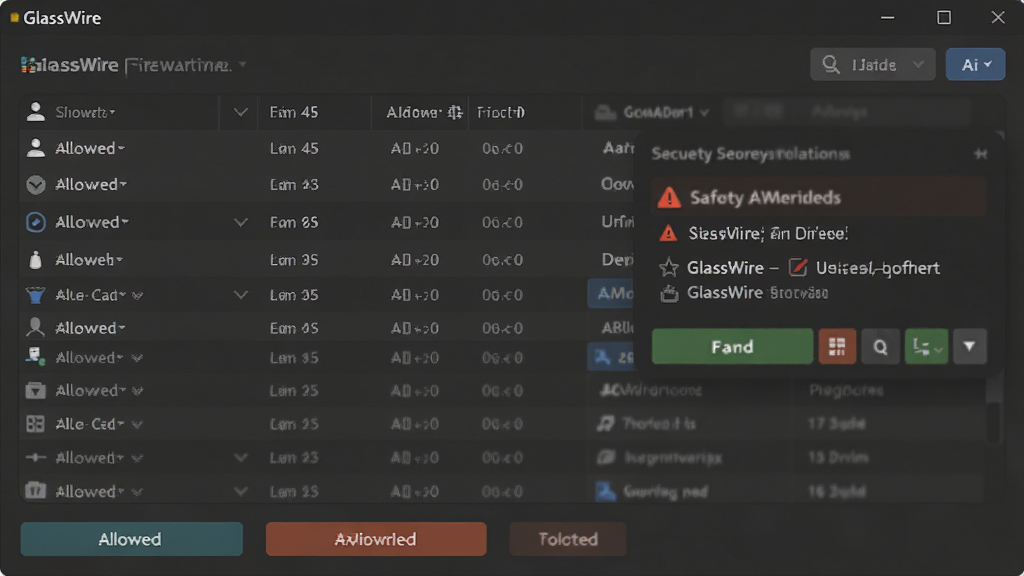The height and width of the screenshot is (576, 1024).
Task: Click the green Fand button
Action: (x=732, y=346)
